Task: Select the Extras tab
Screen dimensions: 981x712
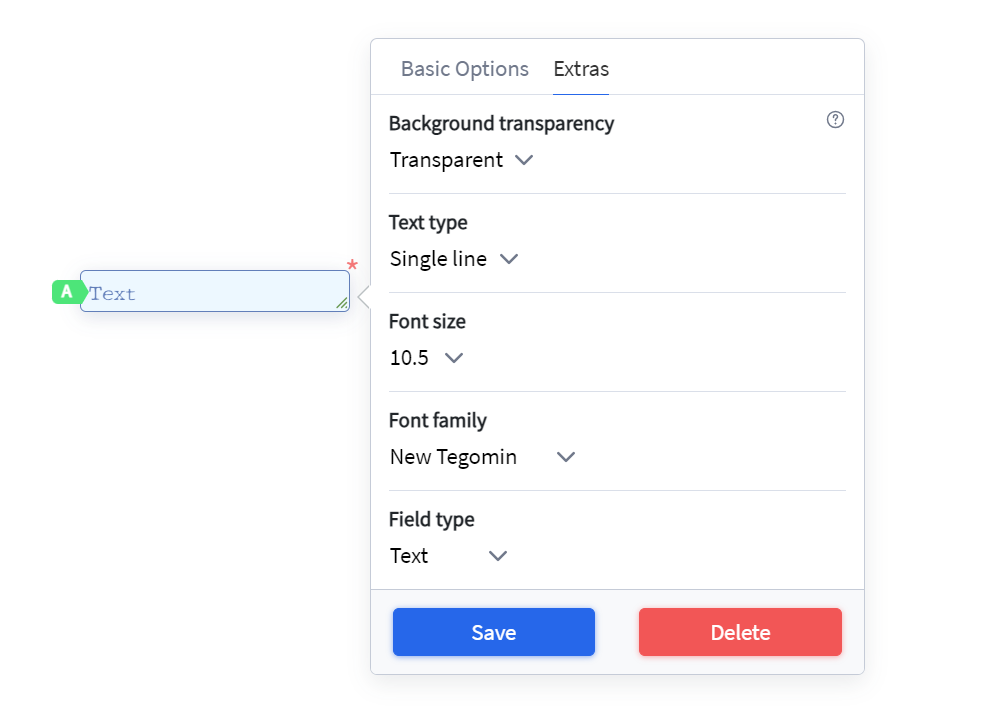Action: coord(581,69)
